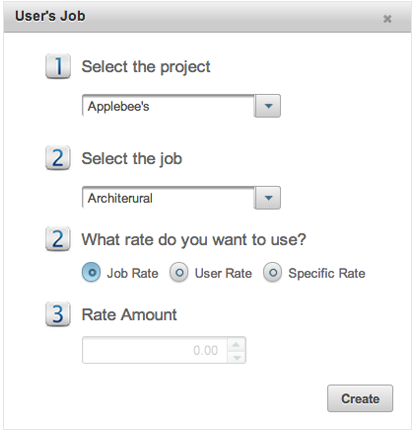Screen dimensions: 415x434
Task: Click the User Rate text label
Action: coord(223,273)
